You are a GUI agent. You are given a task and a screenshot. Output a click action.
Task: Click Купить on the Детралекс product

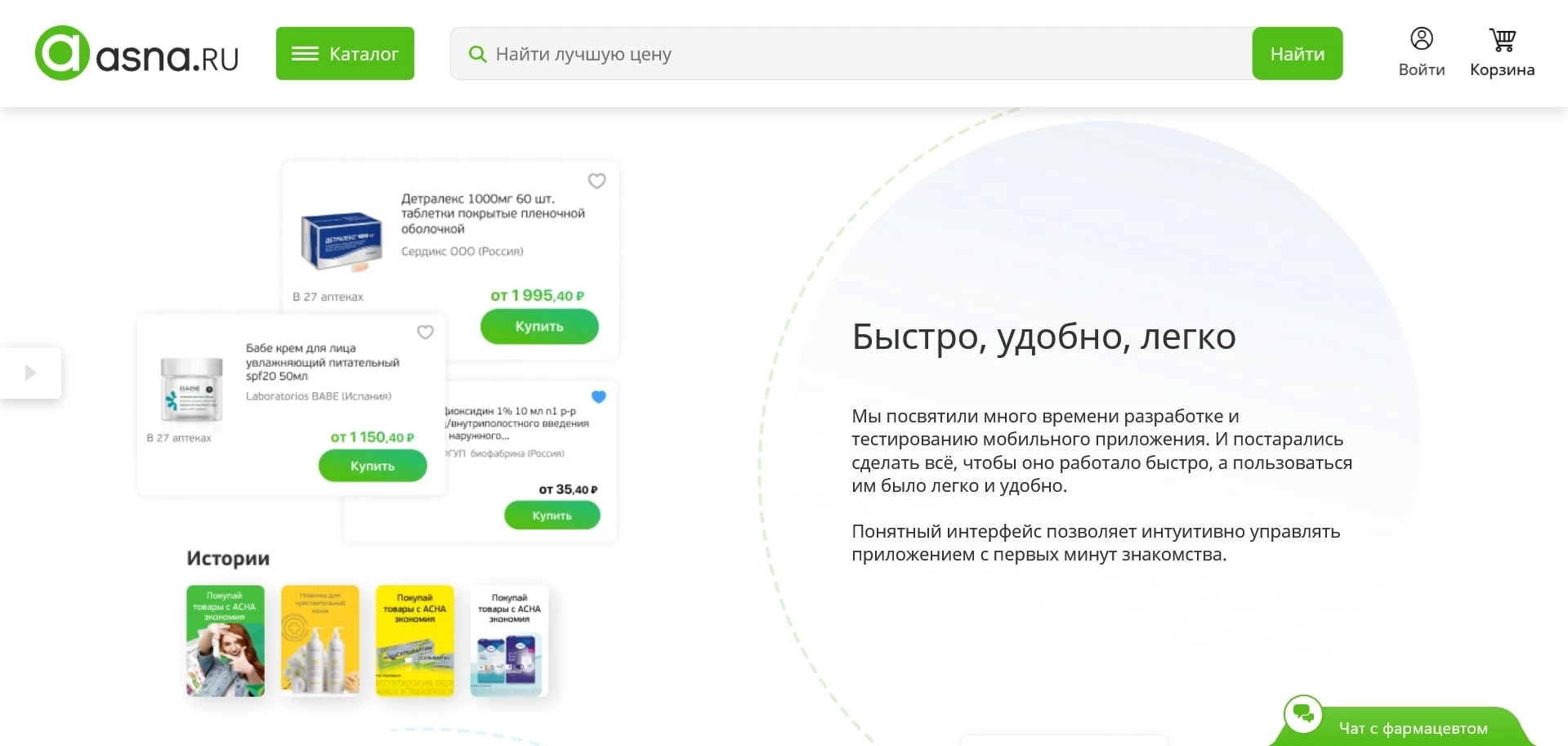click(539, 326)
